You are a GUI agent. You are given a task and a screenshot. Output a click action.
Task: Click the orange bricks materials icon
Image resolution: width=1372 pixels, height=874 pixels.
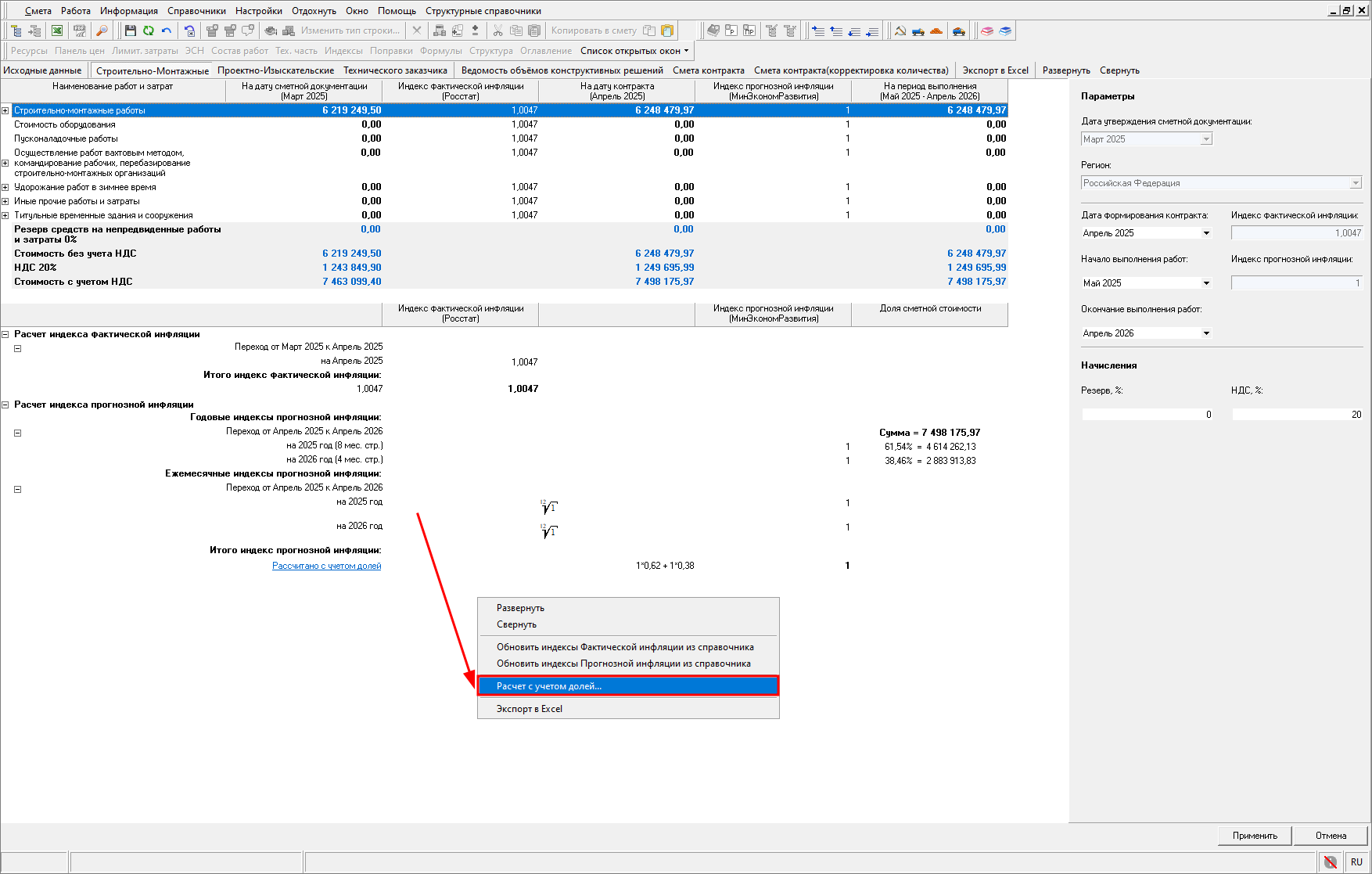(936, 31)
